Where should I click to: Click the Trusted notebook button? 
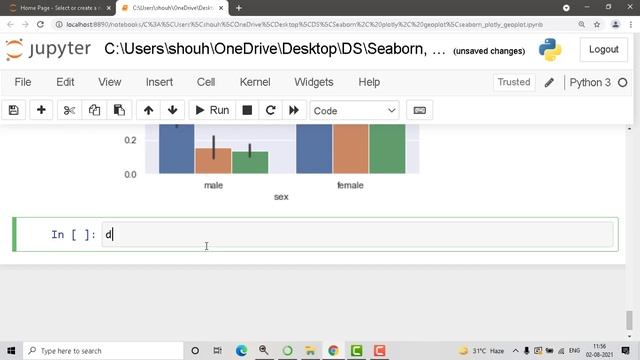point(514,82)
